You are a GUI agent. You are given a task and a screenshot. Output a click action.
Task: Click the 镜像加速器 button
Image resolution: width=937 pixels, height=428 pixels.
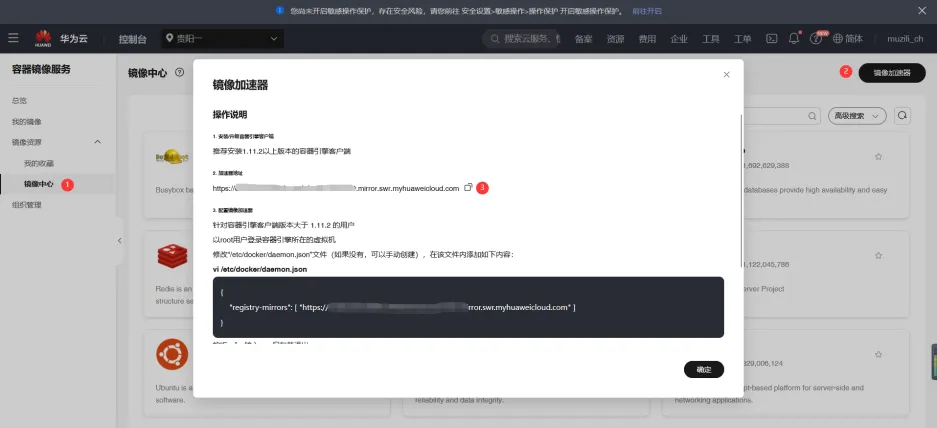[892, 72]
